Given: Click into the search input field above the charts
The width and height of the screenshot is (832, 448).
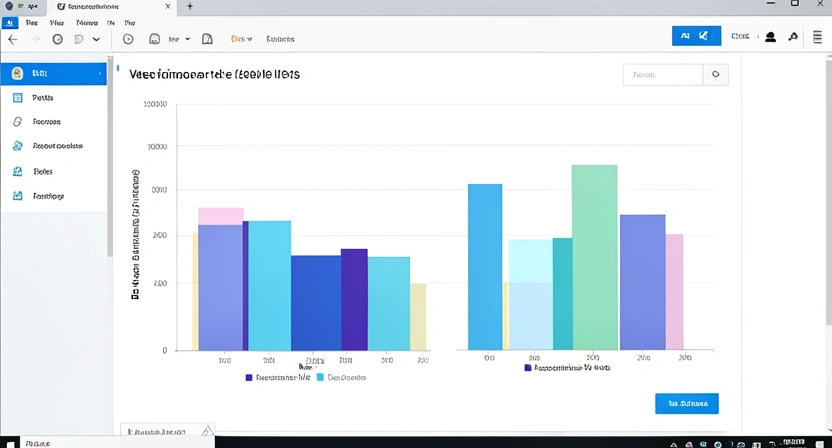Looking at the screenshot, I should (662, 74).
